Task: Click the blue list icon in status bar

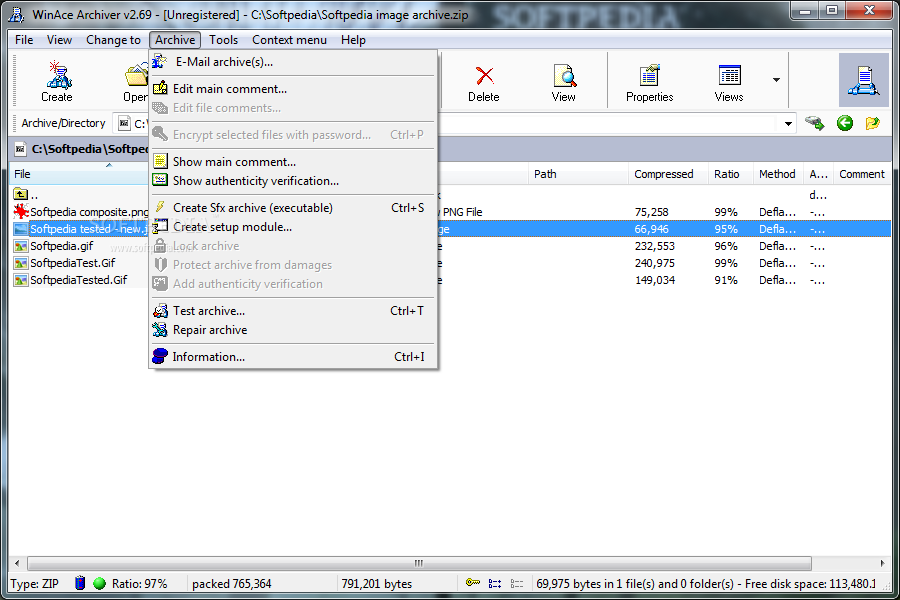Action: point(495,583)
